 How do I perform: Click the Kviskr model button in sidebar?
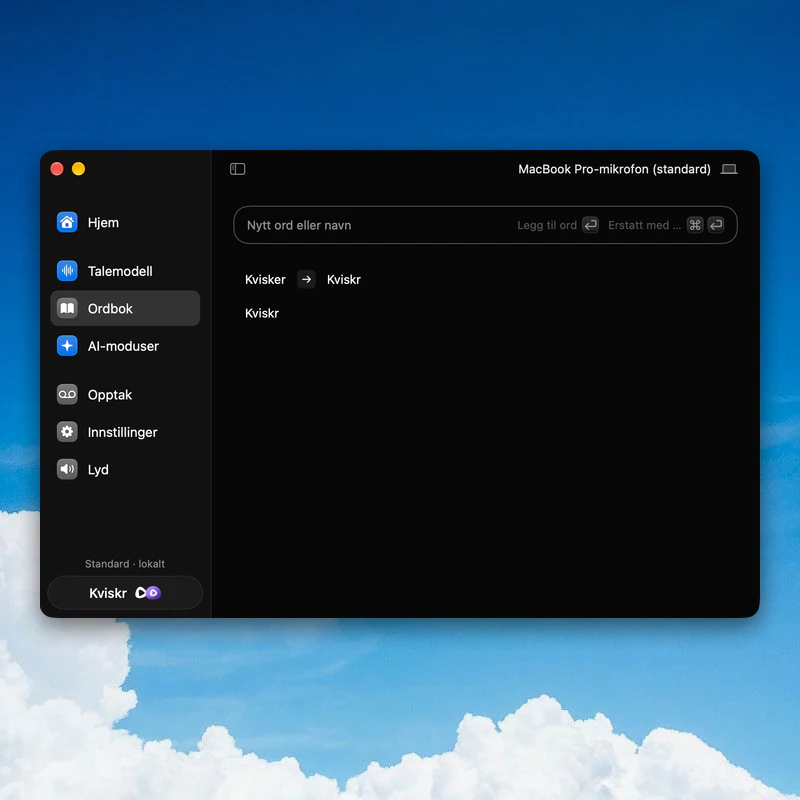pos(125,593)
